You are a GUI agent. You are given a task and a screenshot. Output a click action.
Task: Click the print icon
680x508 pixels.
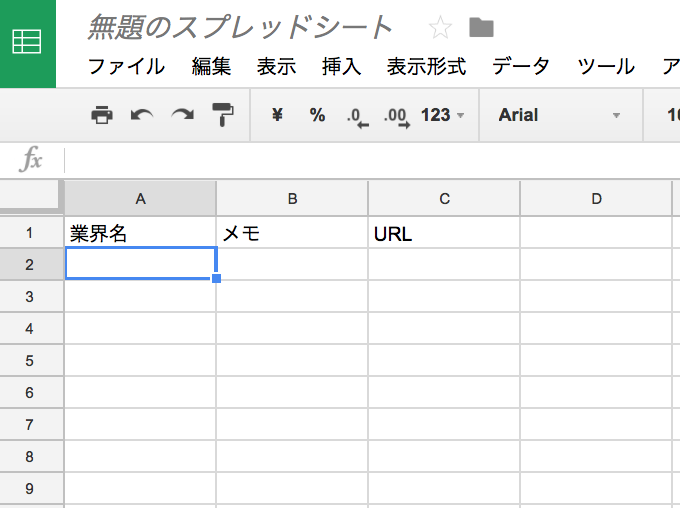pyautogui.click(x=102, y=115)
